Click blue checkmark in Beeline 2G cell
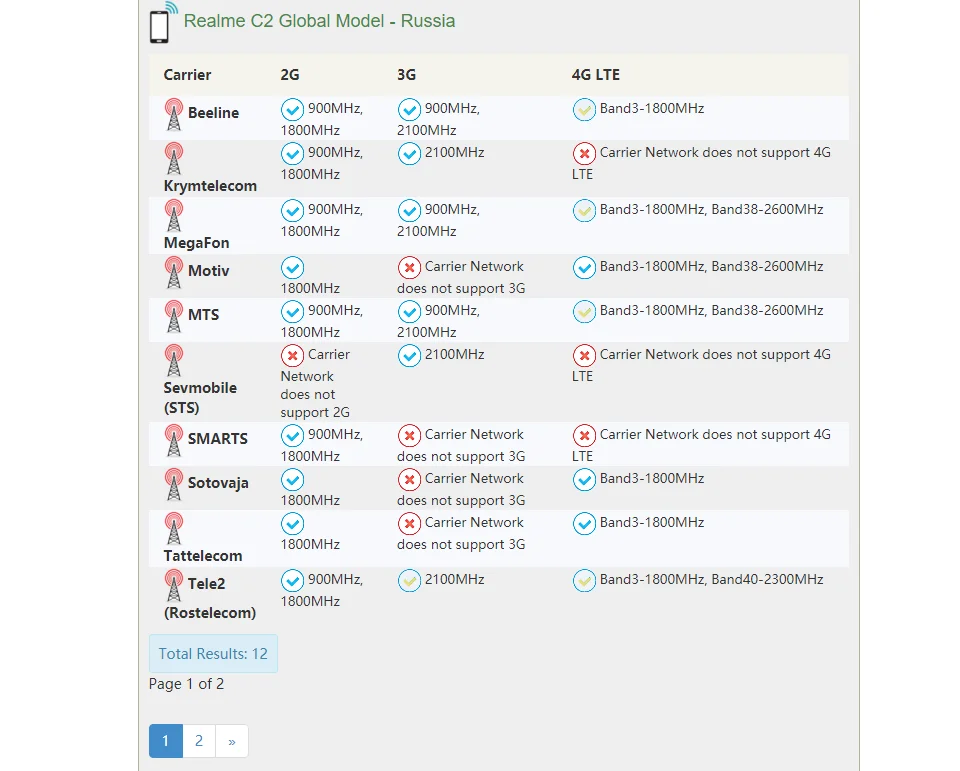The image size is (960, 771). pos(292,110)
